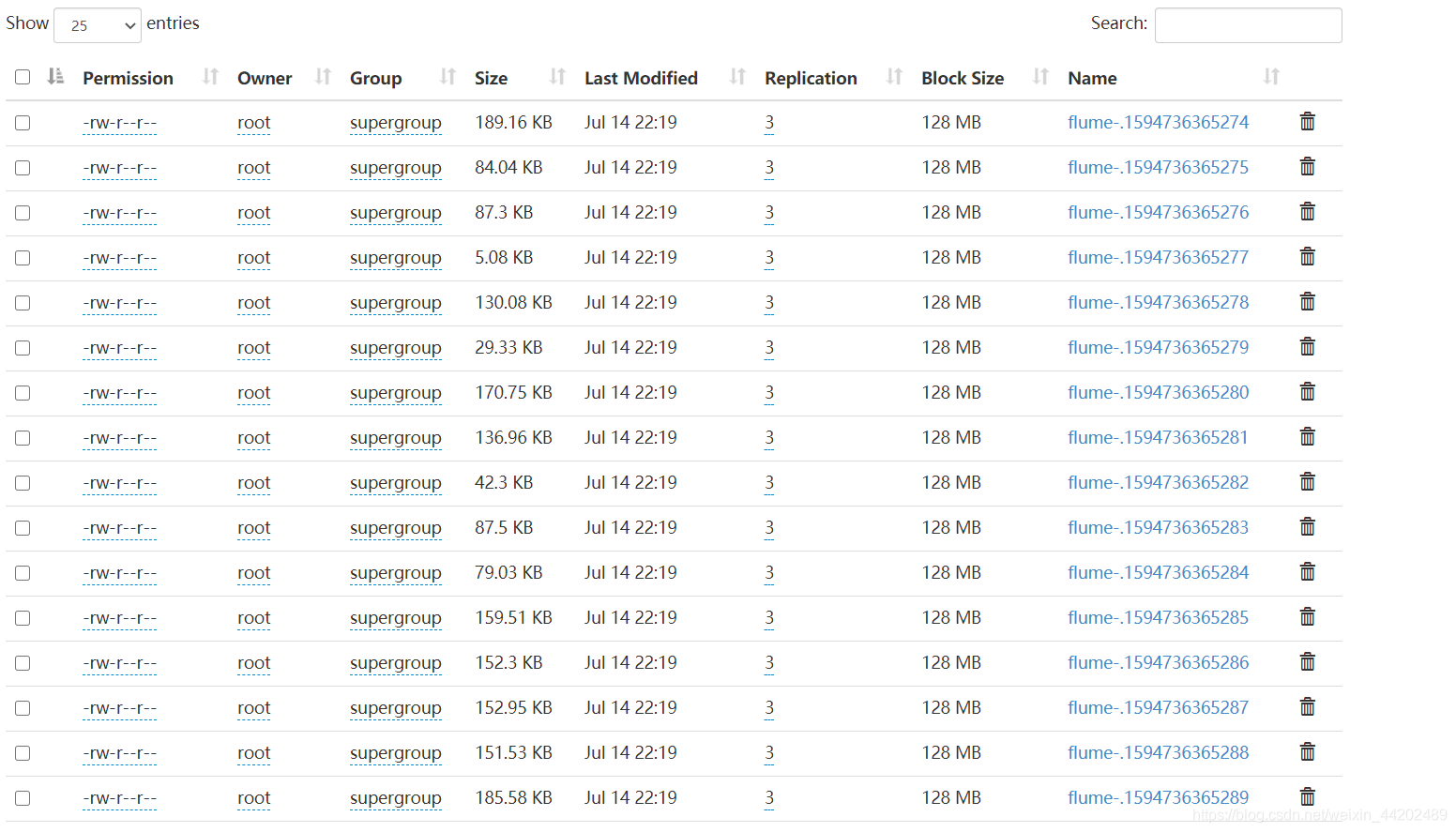Viewport: 1456px width, 832px height.
Task: Select checkbox for flume-.1594736365278
Action: point(23,303)
